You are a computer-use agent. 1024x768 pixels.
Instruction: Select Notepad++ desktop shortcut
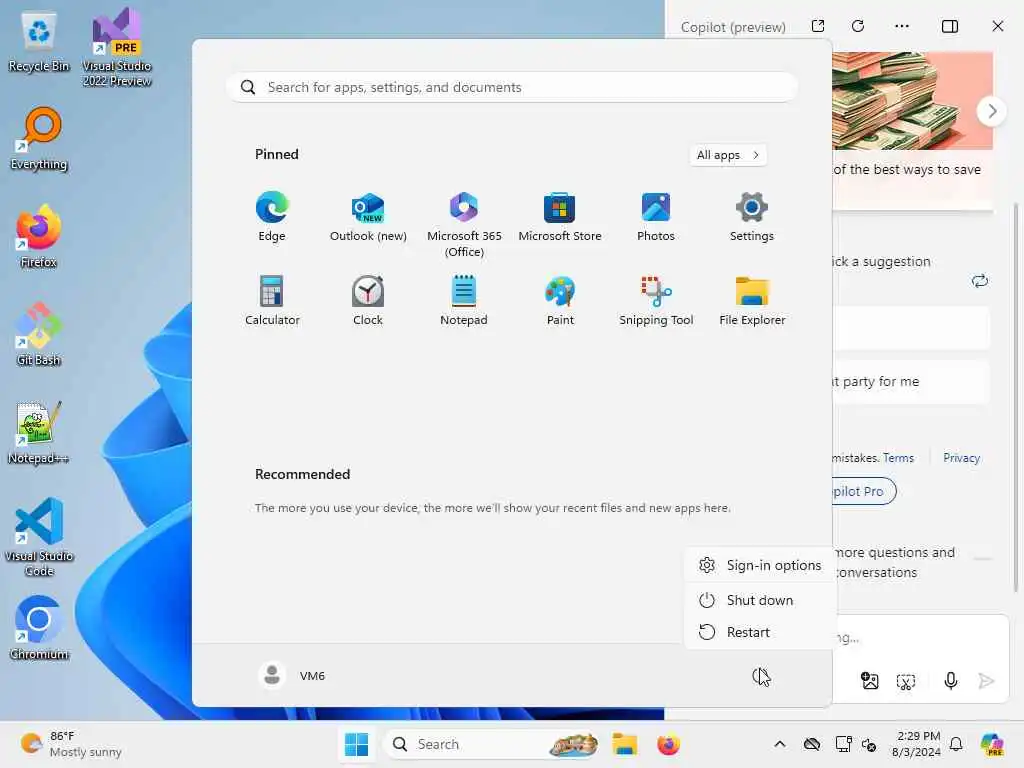click(39, 432)
